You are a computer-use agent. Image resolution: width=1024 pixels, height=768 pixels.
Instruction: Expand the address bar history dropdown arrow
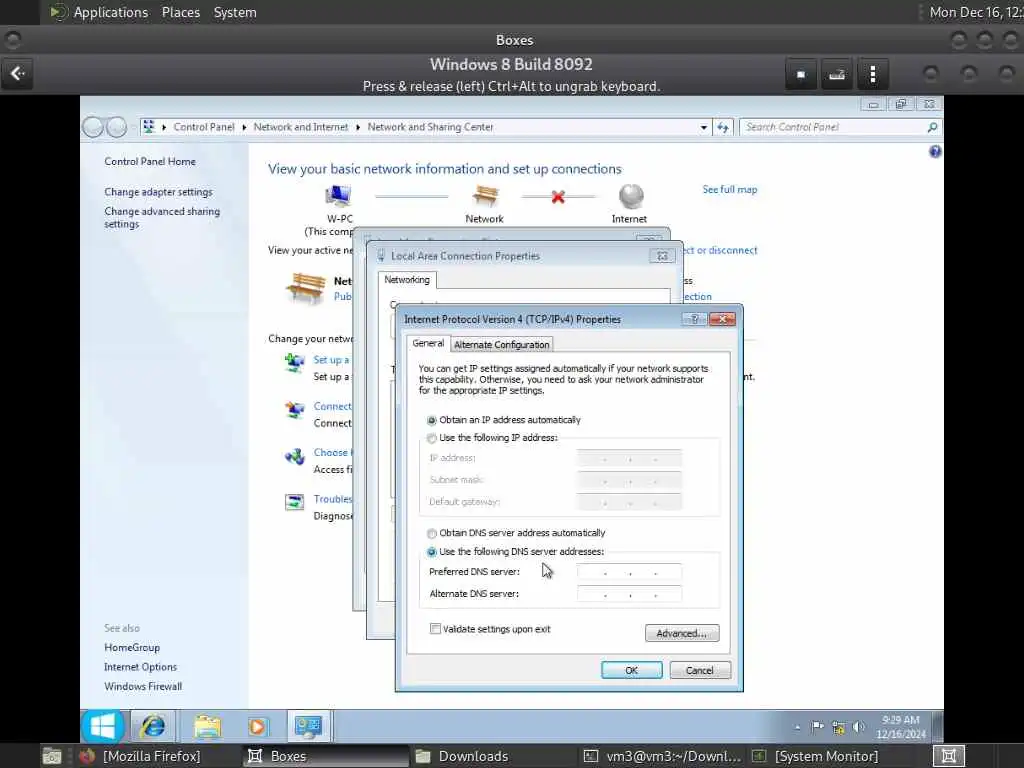704,127
